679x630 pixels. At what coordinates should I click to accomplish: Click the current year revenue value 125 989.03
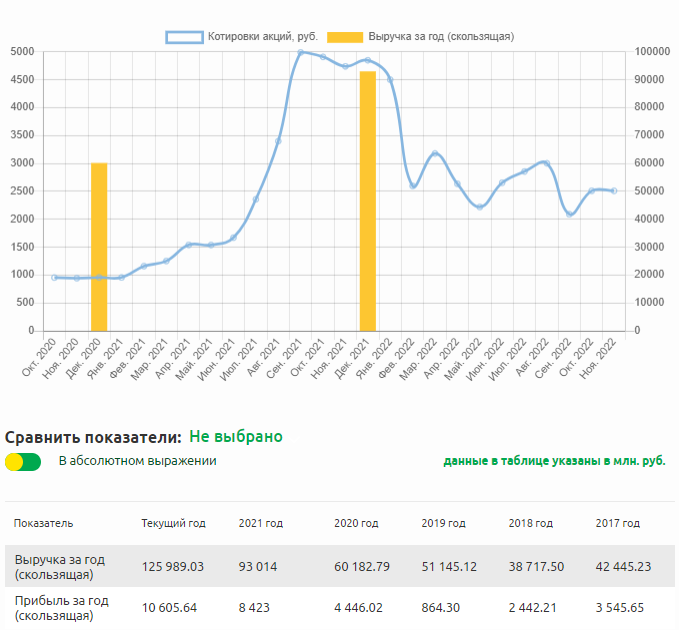click(173, 566)
